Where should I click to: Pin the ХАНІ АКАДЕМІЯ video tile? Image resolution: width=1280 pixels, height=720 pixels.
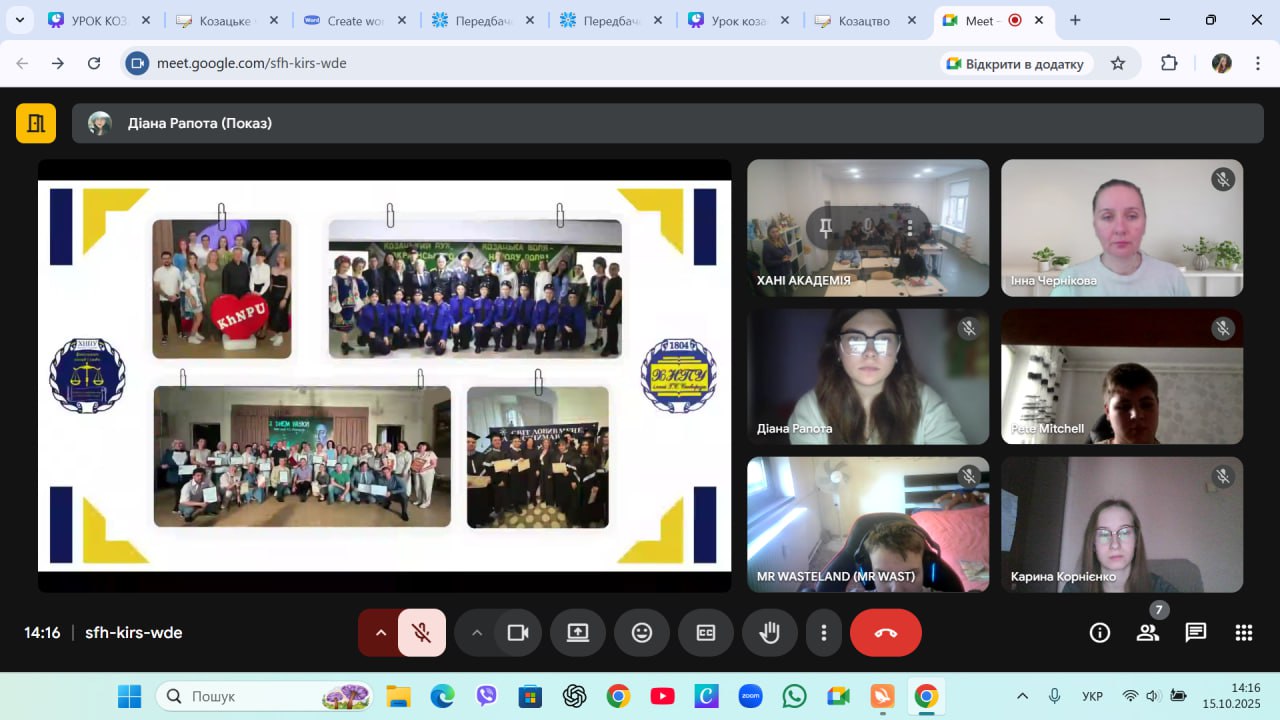826,228
